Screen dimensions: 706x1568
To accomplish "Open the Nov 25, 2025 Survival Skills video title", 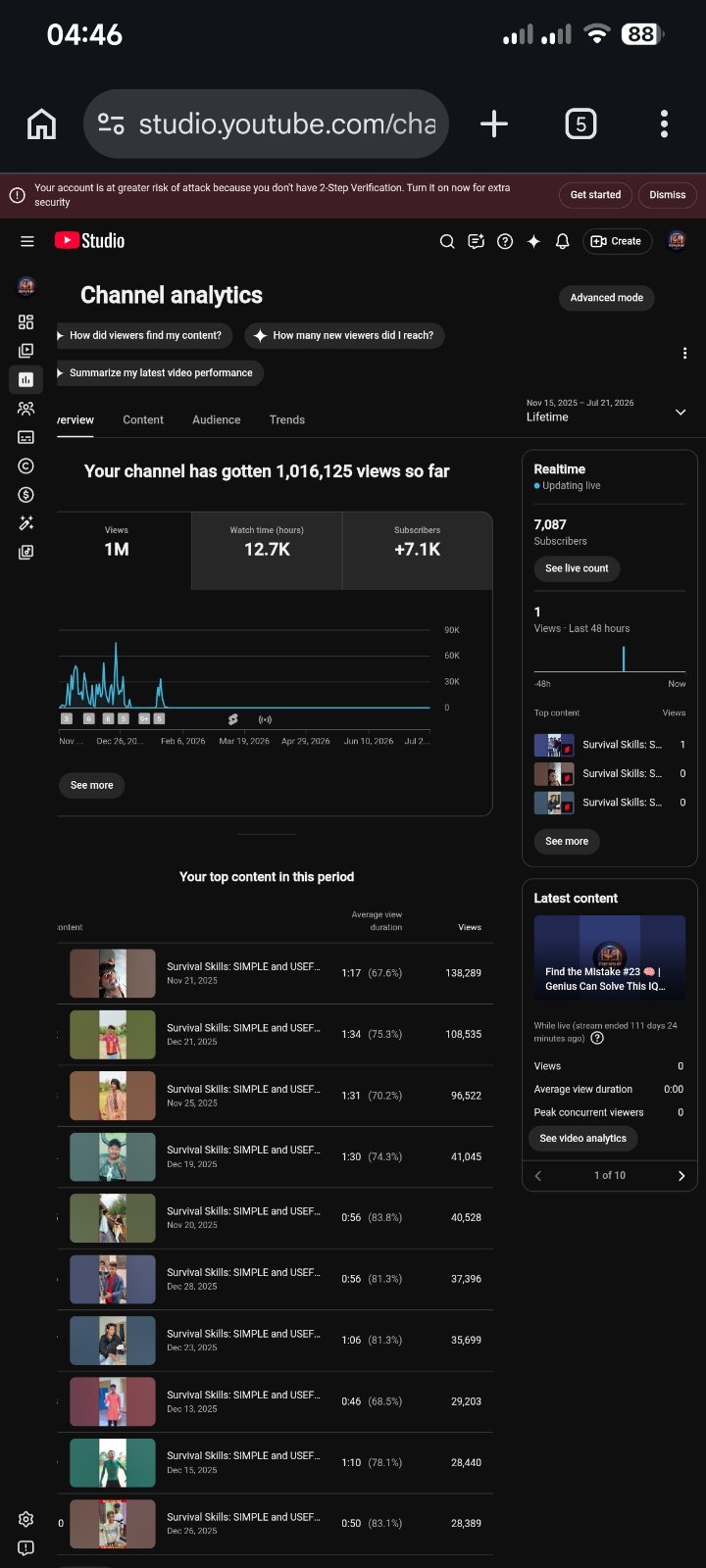I will coord(243,1089).
